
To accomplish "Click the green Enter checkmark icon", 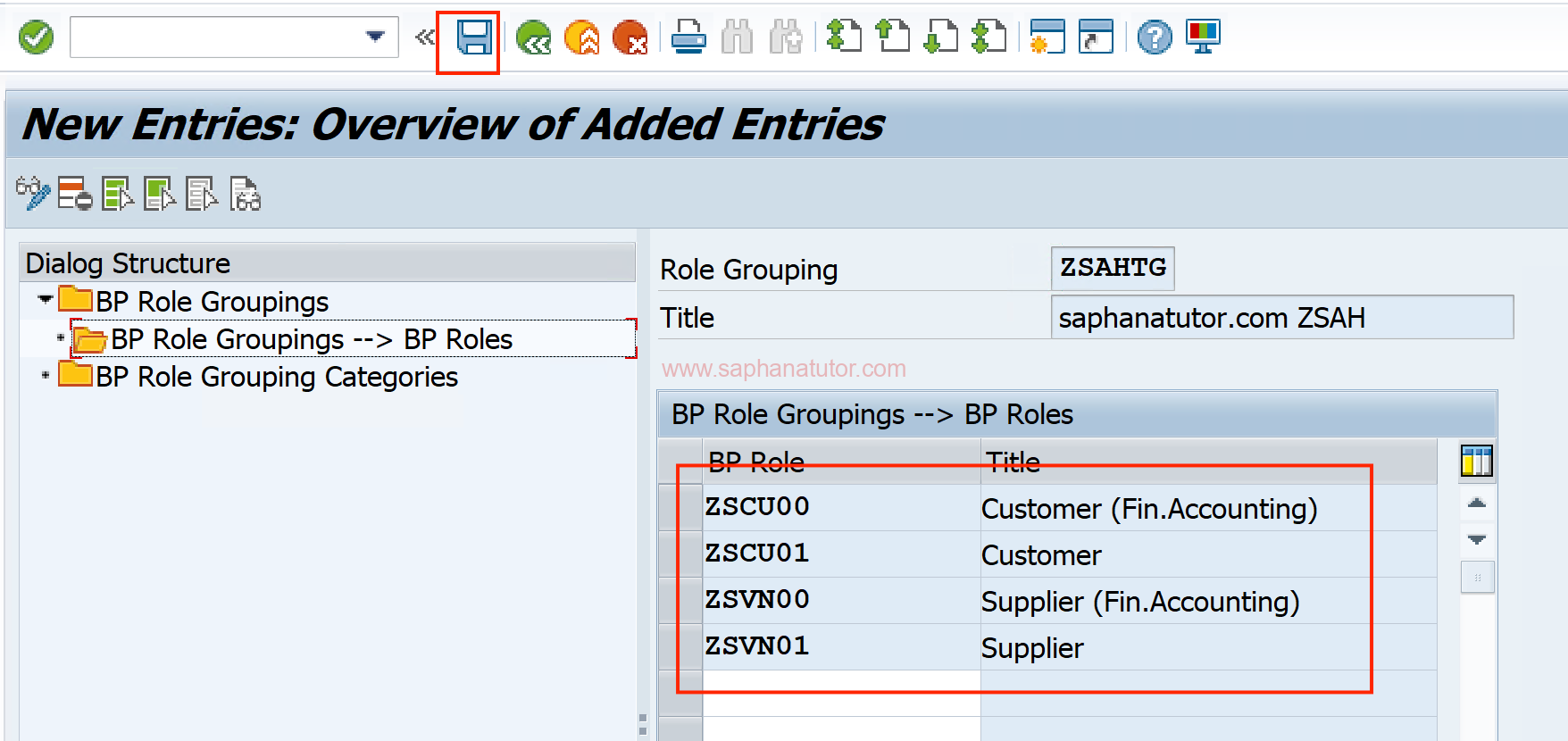I will 36,37.
